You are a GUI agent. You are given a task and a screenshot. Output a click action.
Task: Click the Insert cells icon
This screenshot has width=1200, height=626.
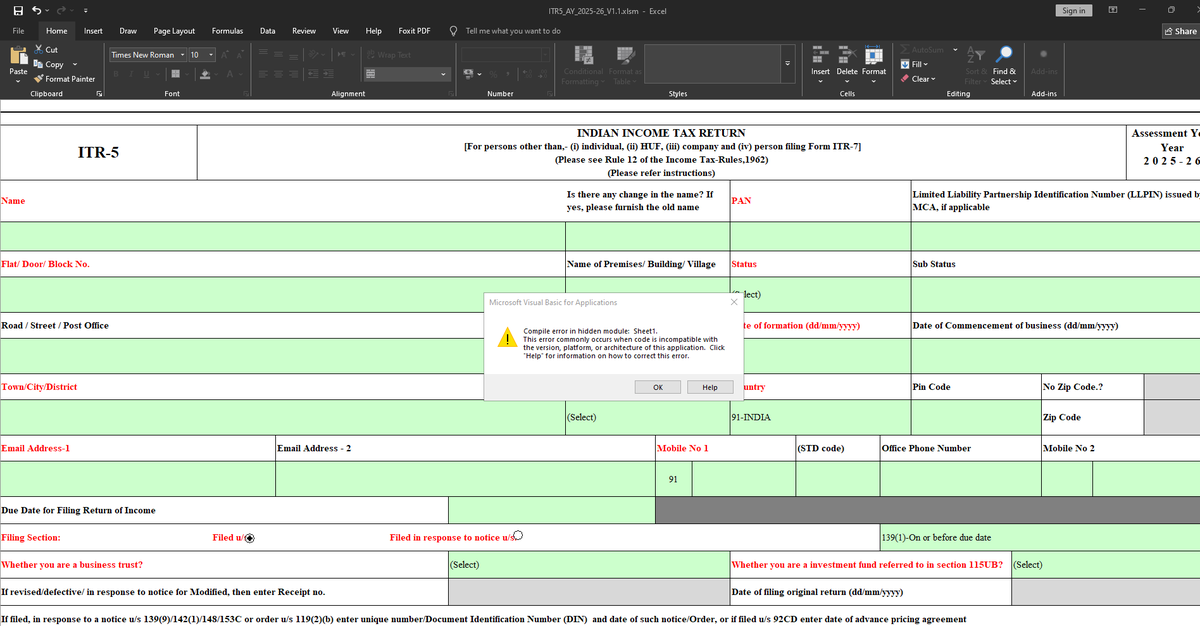tap(820, 53)
